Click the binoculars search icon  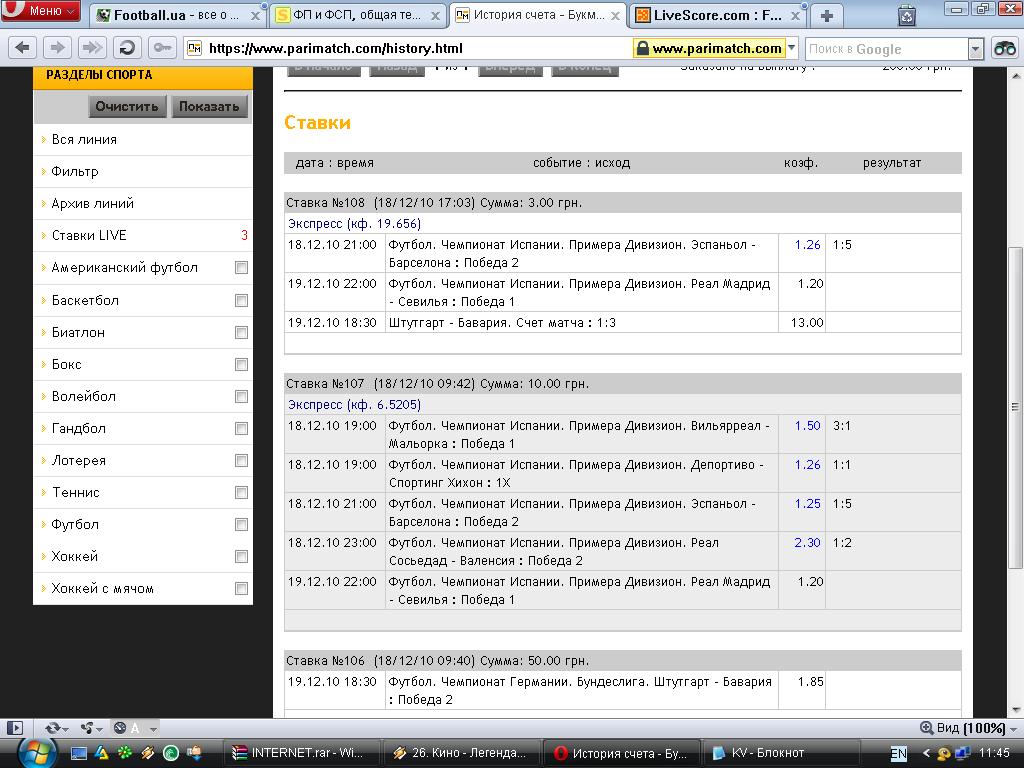pos(1004,48)
